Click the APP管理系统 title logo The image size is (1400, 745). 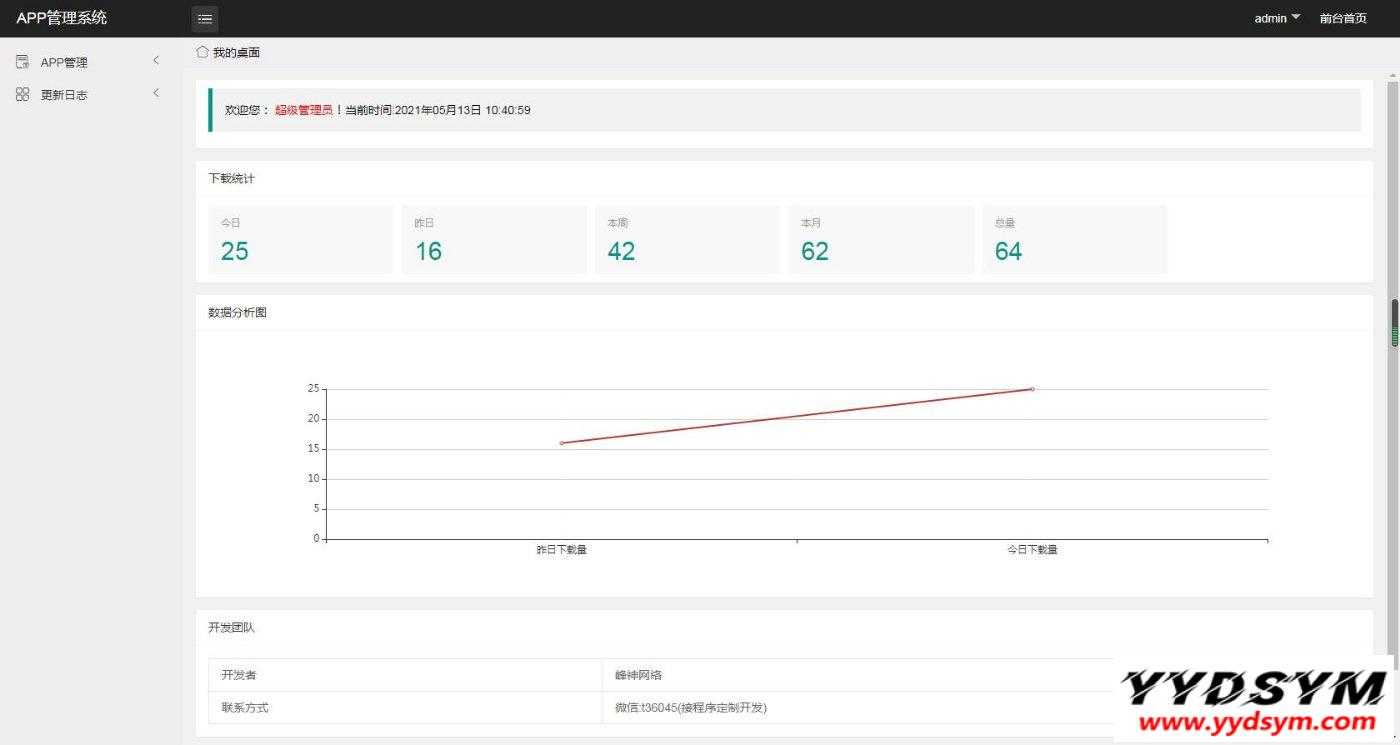[x=62, y=18]
